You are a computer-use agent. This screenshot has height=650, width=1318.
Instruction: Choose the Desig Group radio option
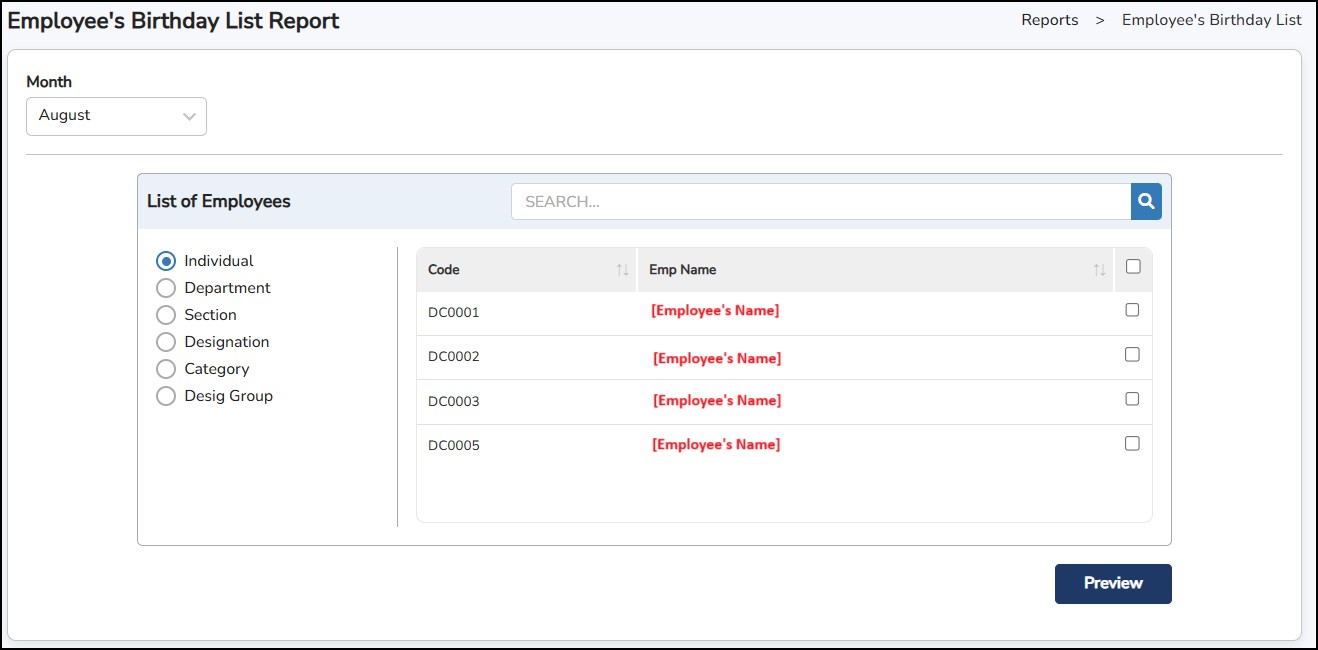click(x=166, y=396)
